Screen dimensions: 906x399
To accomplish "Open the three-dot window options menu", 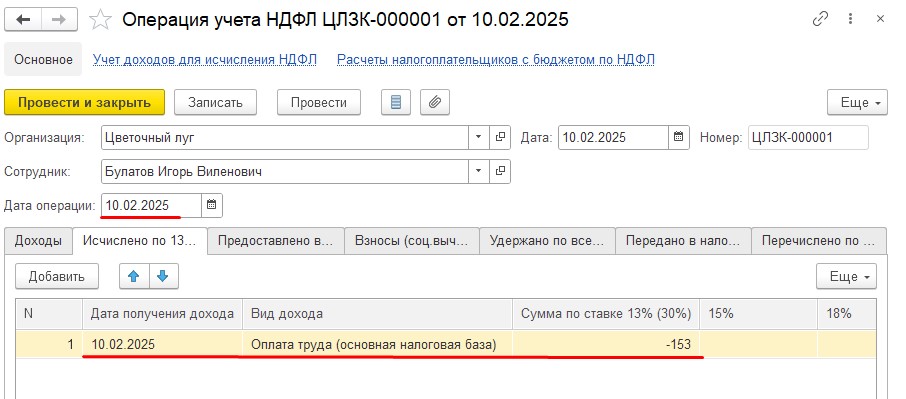I will 851,19.
